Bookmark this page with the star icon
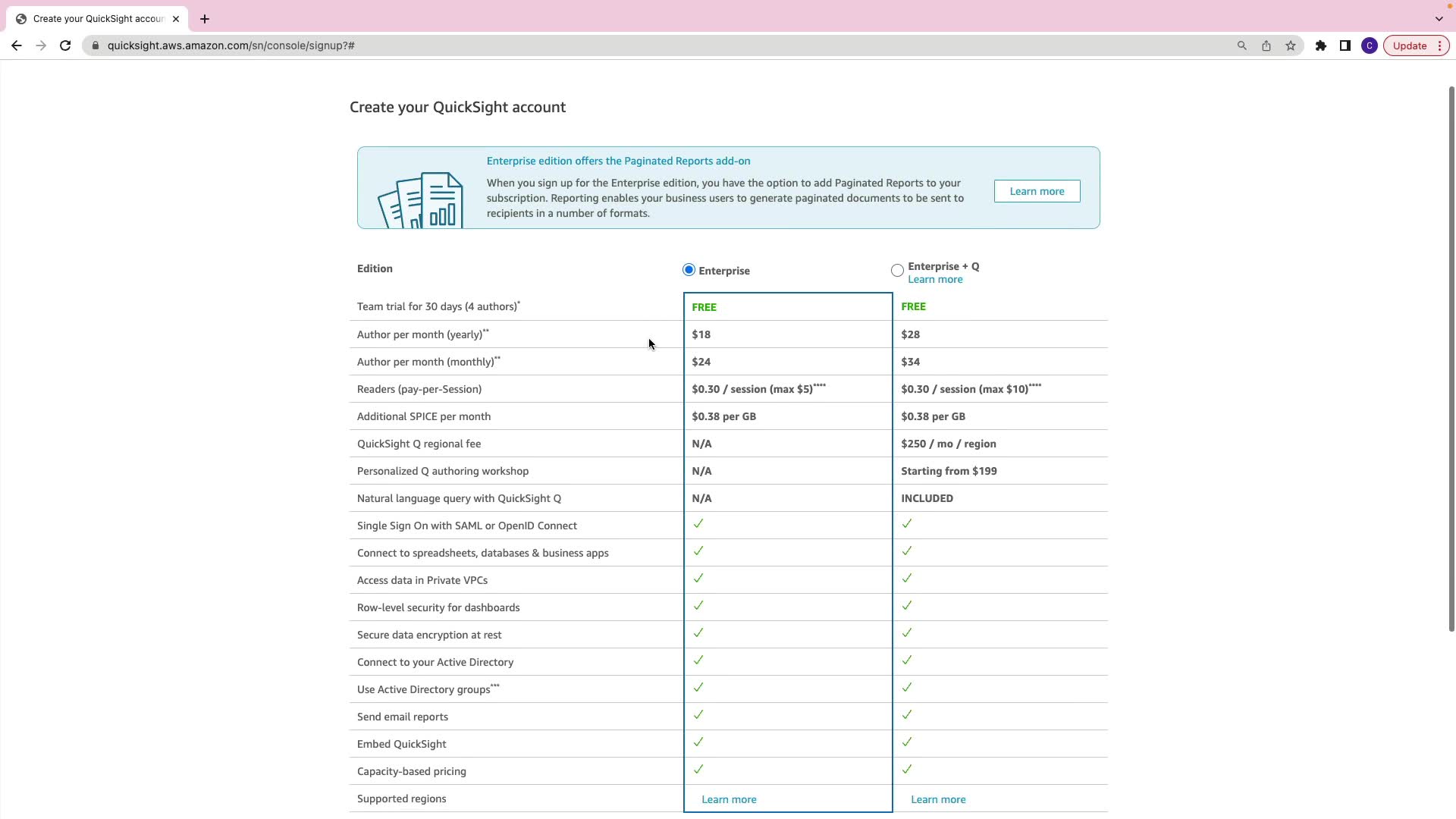Image resolution: width=1456 pixels, height=819 pixels. [x=1291, y=45]
